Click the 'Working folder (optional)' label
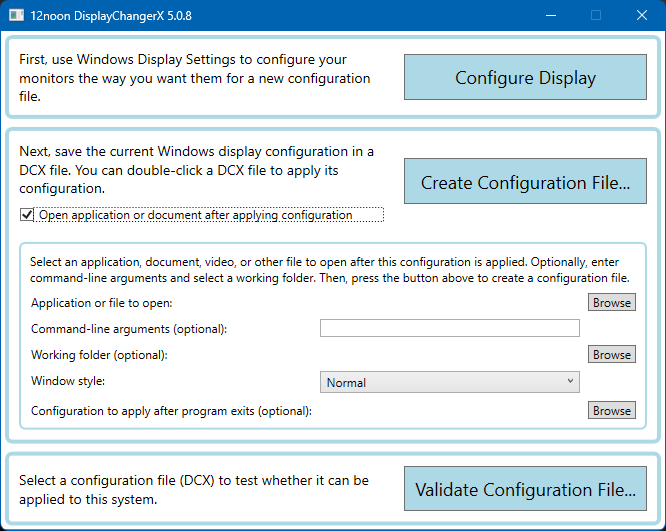 pyautogui.click(x=99, y=355)
